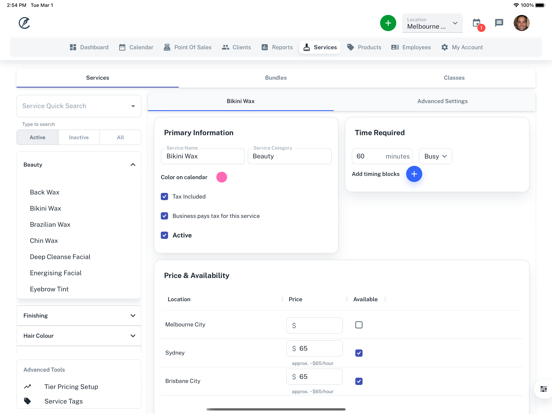The image size is (552, 414).
Task: Toggle the Active service checkbox
Action: [164, 235]
